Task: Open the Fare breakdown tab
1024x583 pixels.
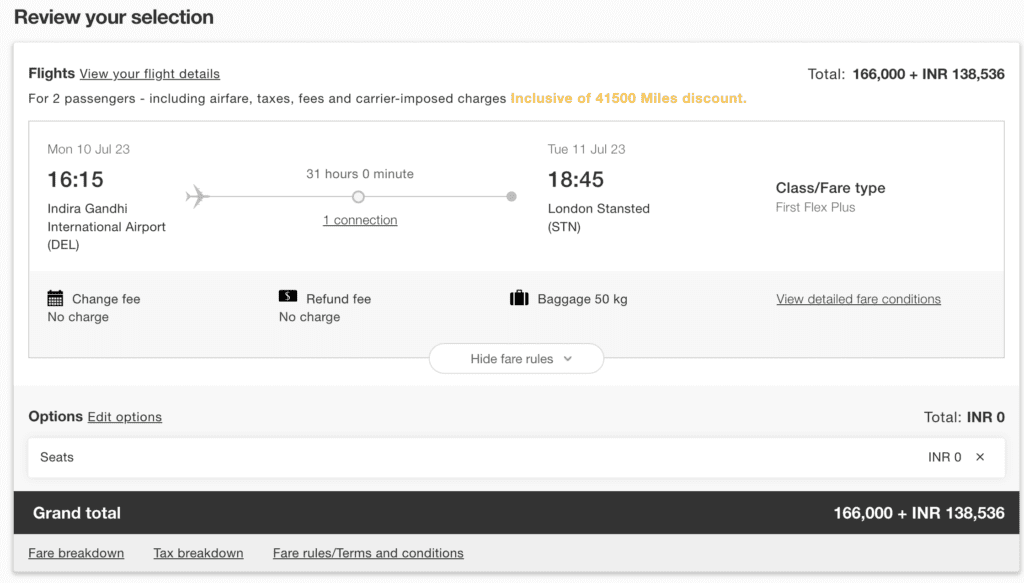Action: click(x=76, y=553)
